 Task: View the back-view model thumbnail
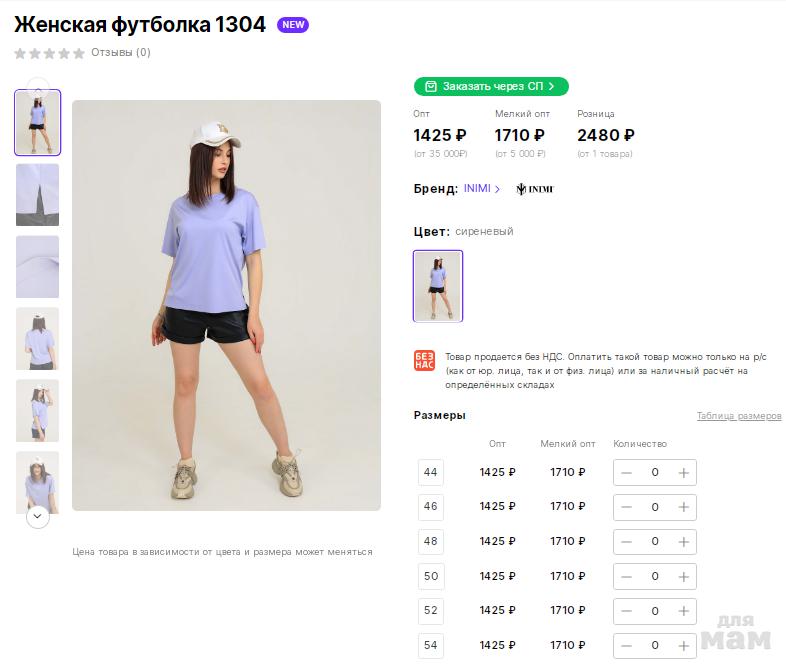(38, 339)
